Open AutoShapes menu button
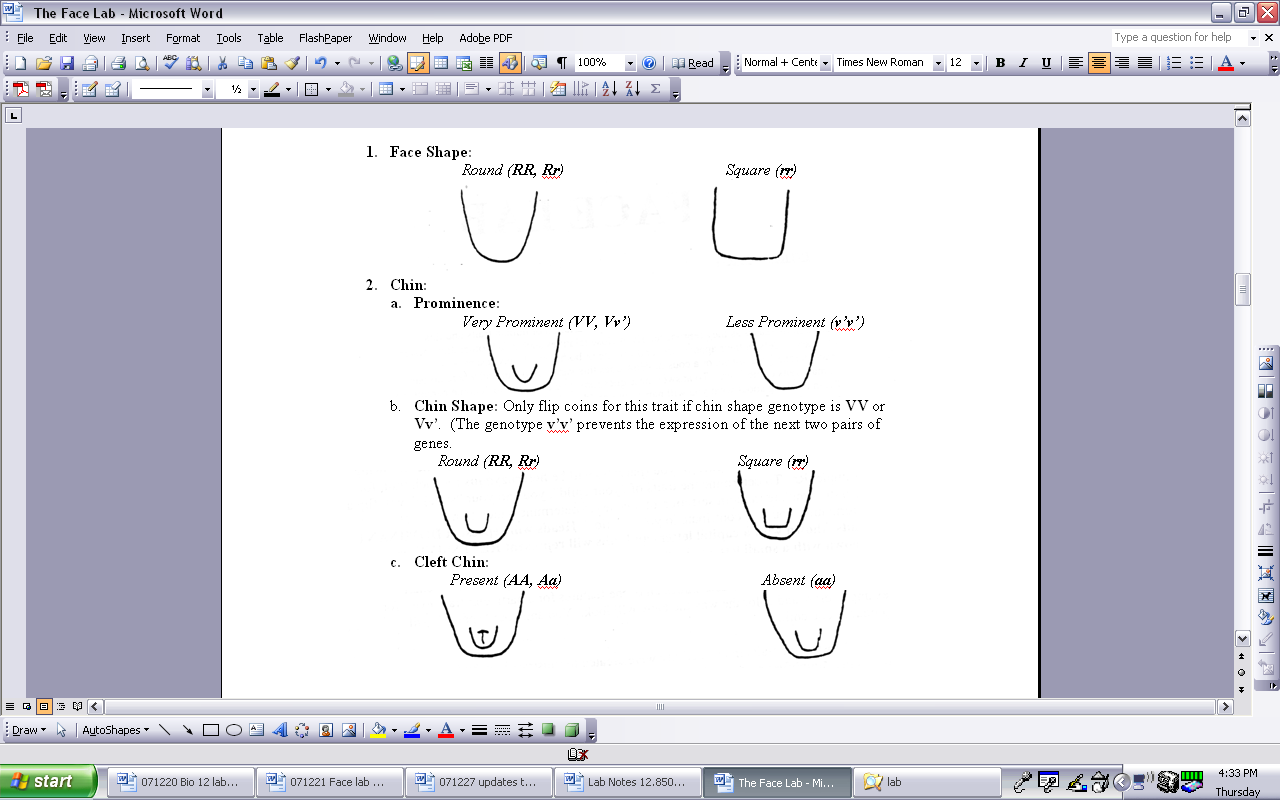This screenshot has width=1280, height=800. coord(115,730)
